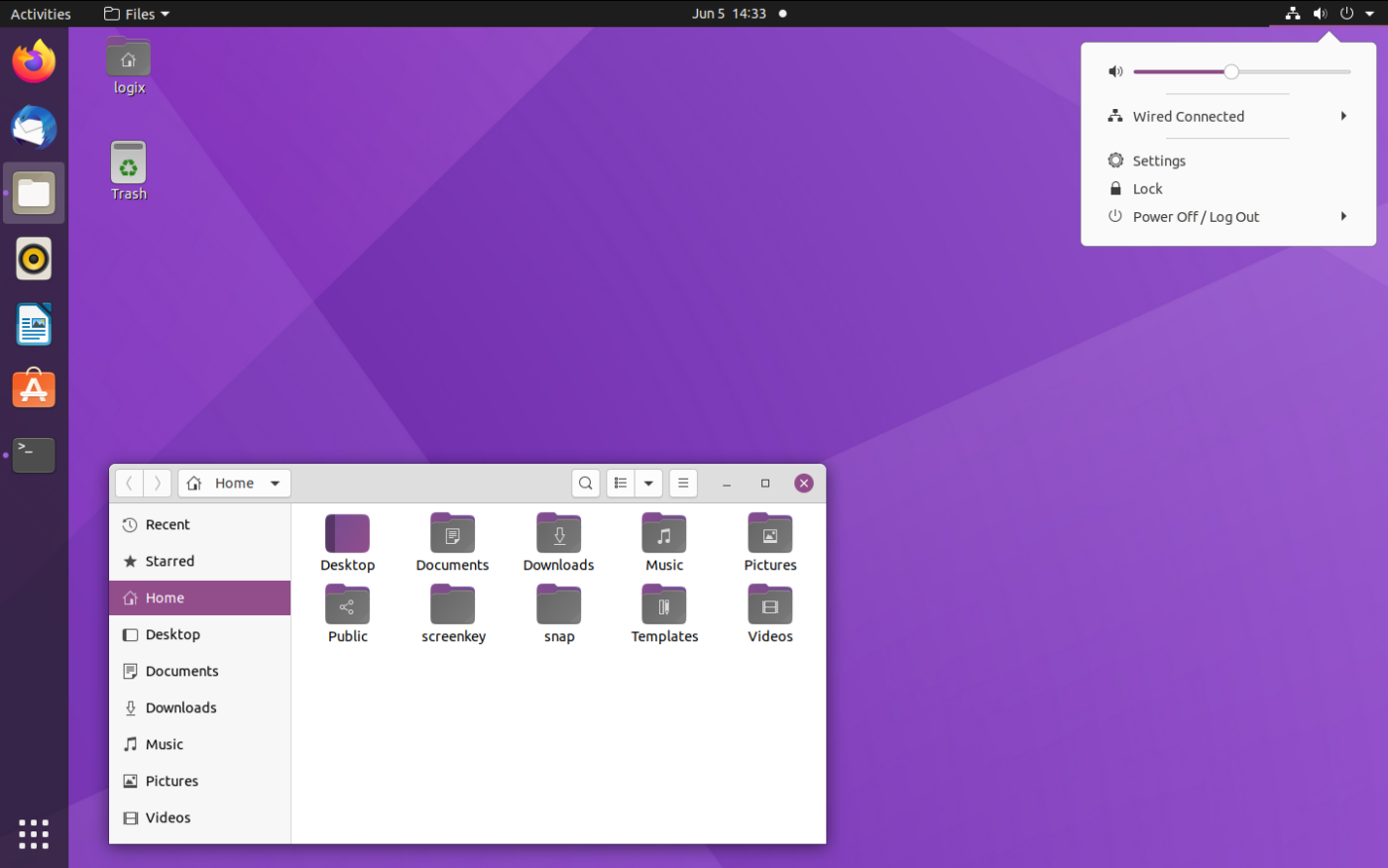Screen dimensions: 1388x868
Task: Adjust the volume slider
Action: 1232,71
